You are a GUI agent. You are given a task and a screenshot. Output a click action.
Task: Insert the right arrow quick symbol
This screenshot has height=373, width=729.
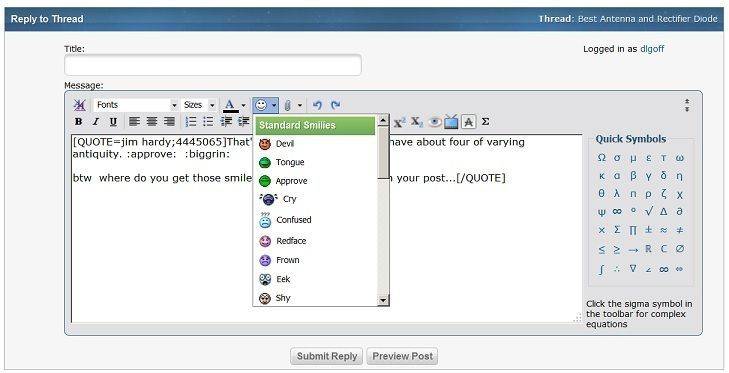[x=633, y=250]
